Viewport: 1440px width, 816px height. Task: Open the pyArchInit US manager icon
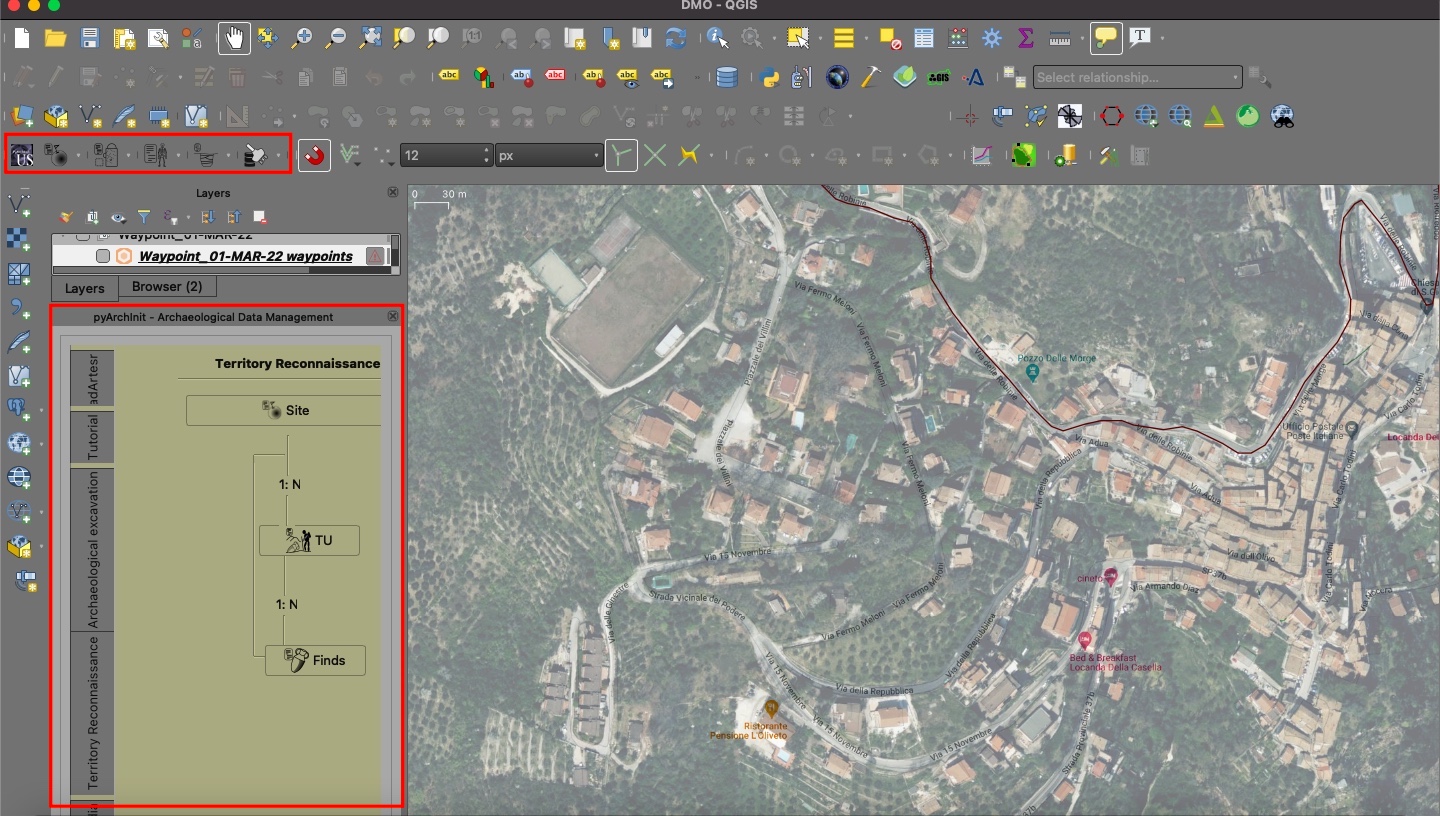pyautogui.click(x=20, y=155)
